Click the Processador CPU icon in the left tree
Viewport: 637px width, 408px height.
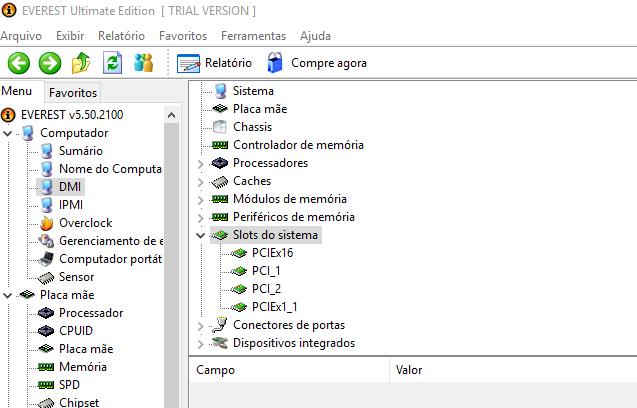pos(46,313)
